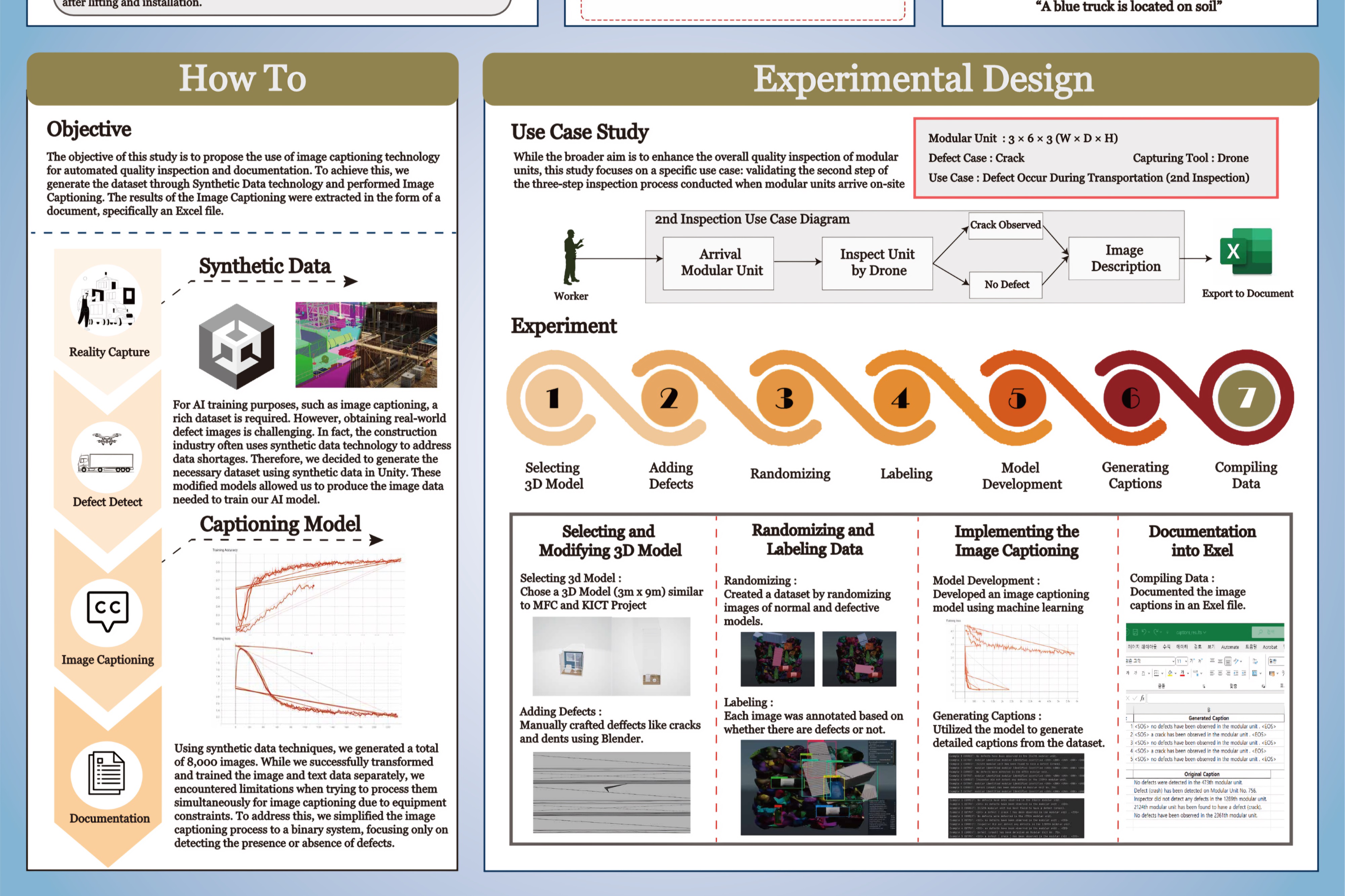Viewport: 1345px width, 896px height.
Task: Open the Automate ribbon tab
Action: pyautogui.click(x=1230, y=647)
